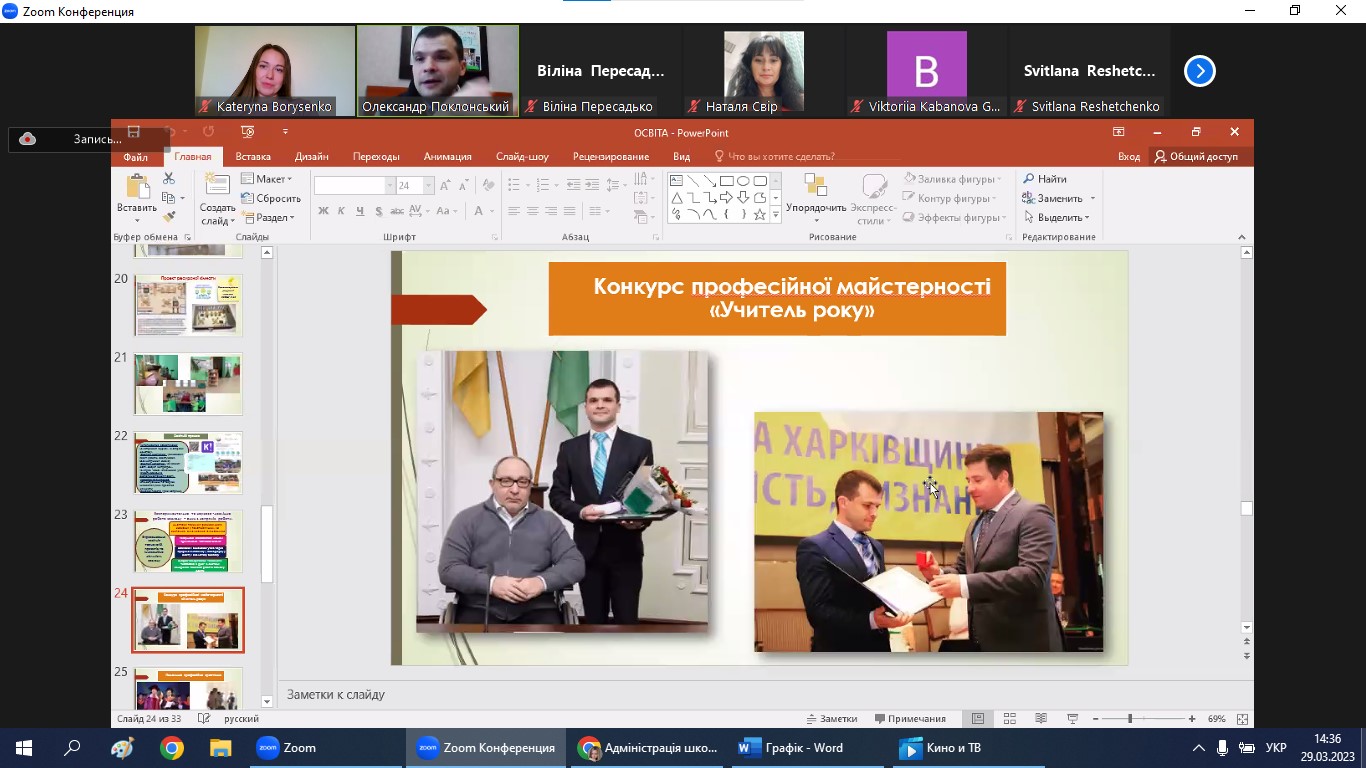Open the Вставка ribbon tab

(x=253, y=157)
